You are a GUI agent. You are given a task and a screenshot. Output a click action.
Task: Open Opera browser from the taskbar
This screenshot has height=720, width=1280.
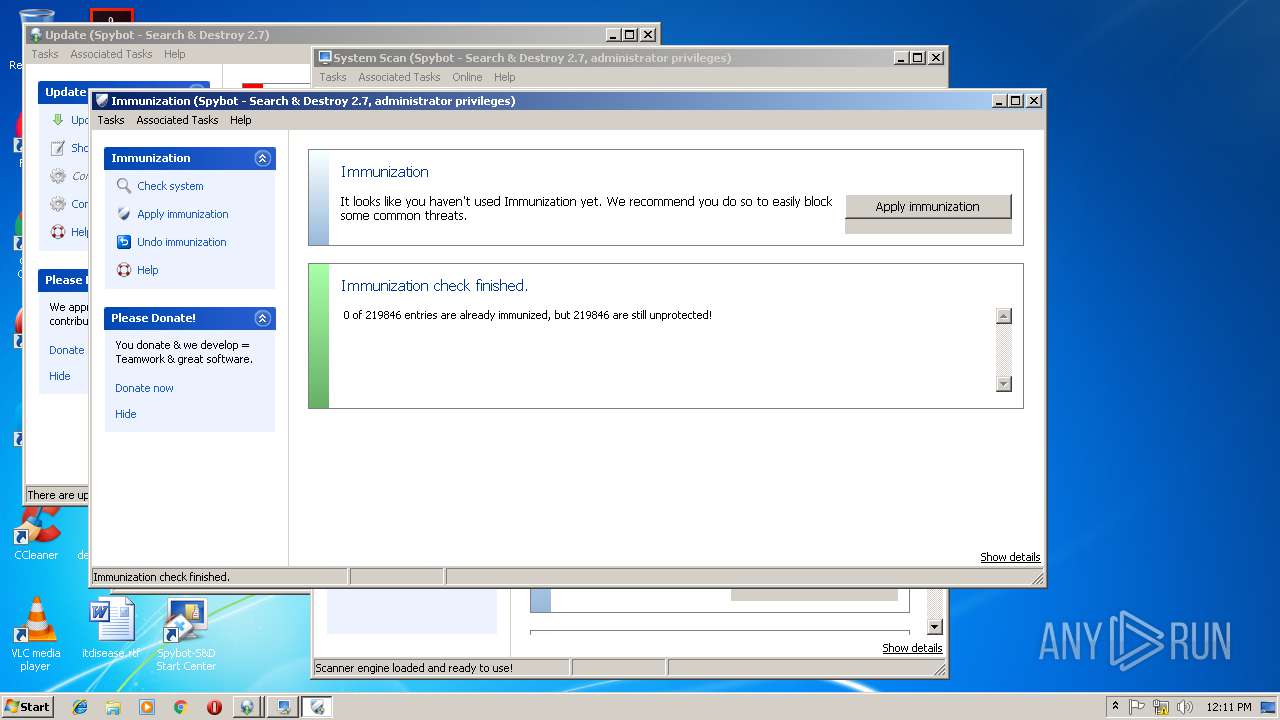214,707
